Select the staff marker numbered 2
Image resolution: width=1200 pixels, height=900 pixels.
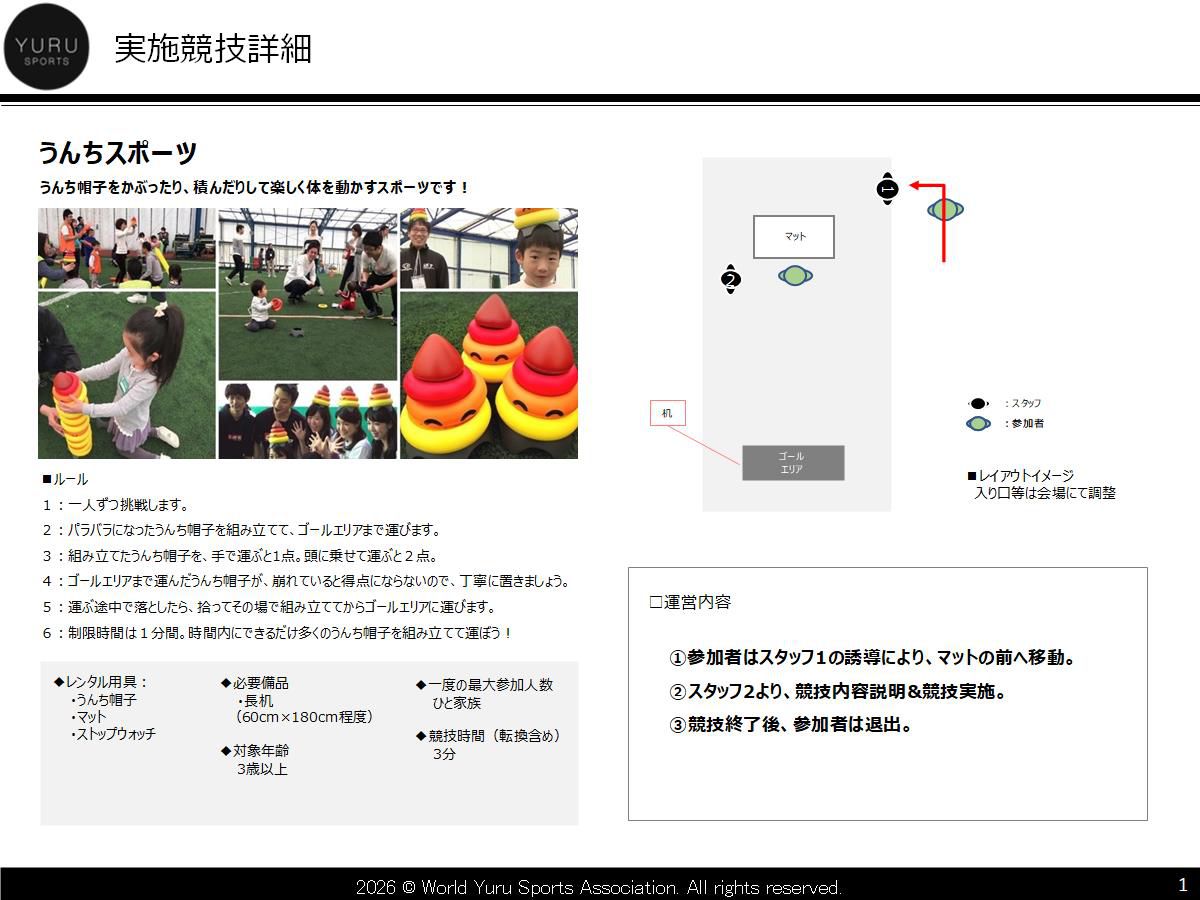[731, 280]
